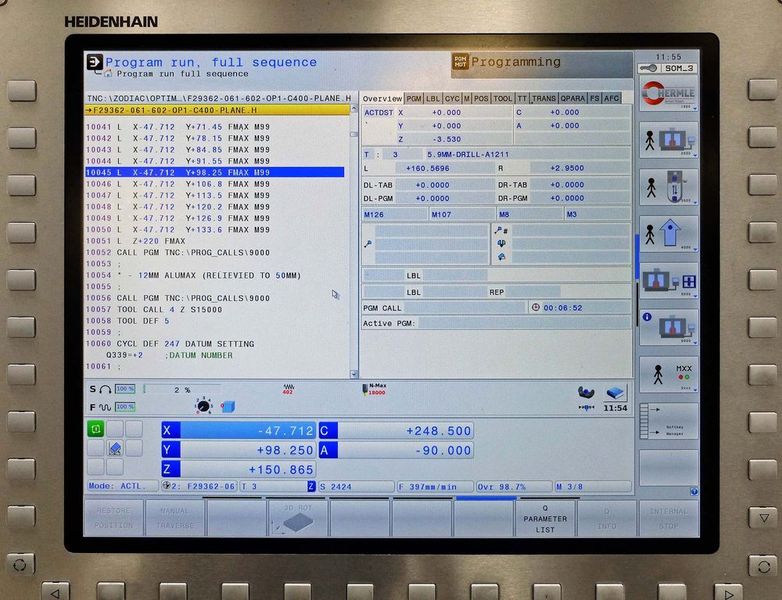Screen dimensions: 782x600
Task: Open the TRANS status tab
Action: coord(544,99)
